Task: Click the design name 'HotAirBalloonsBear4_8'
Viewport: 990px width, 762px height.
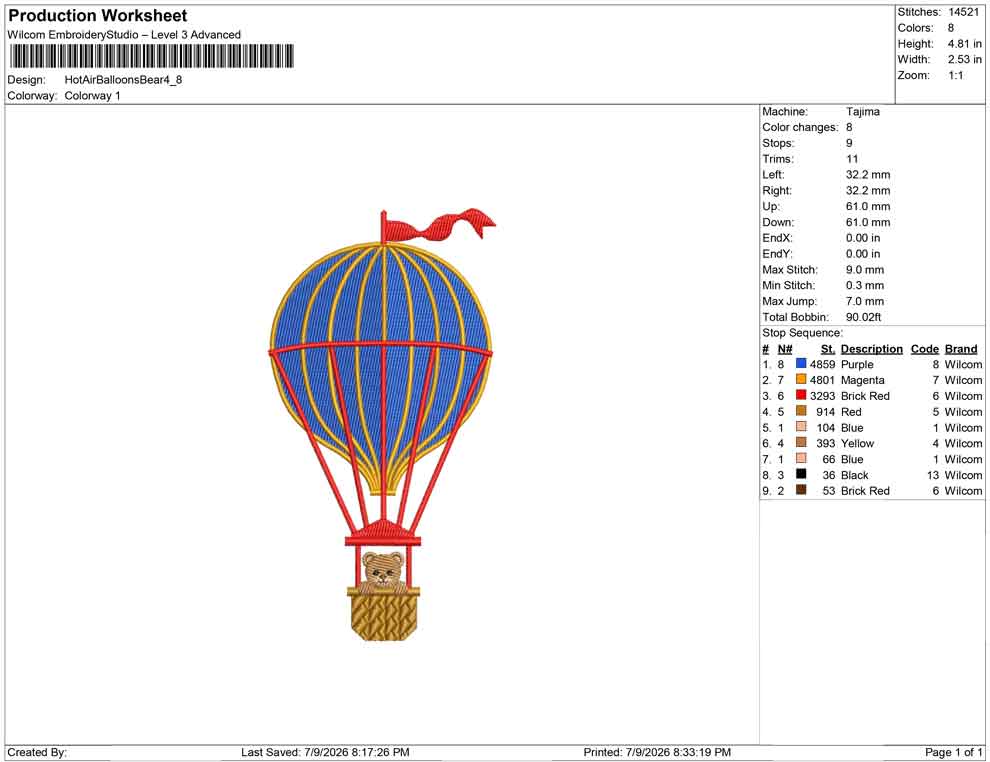Action: (x=123, y=80)
